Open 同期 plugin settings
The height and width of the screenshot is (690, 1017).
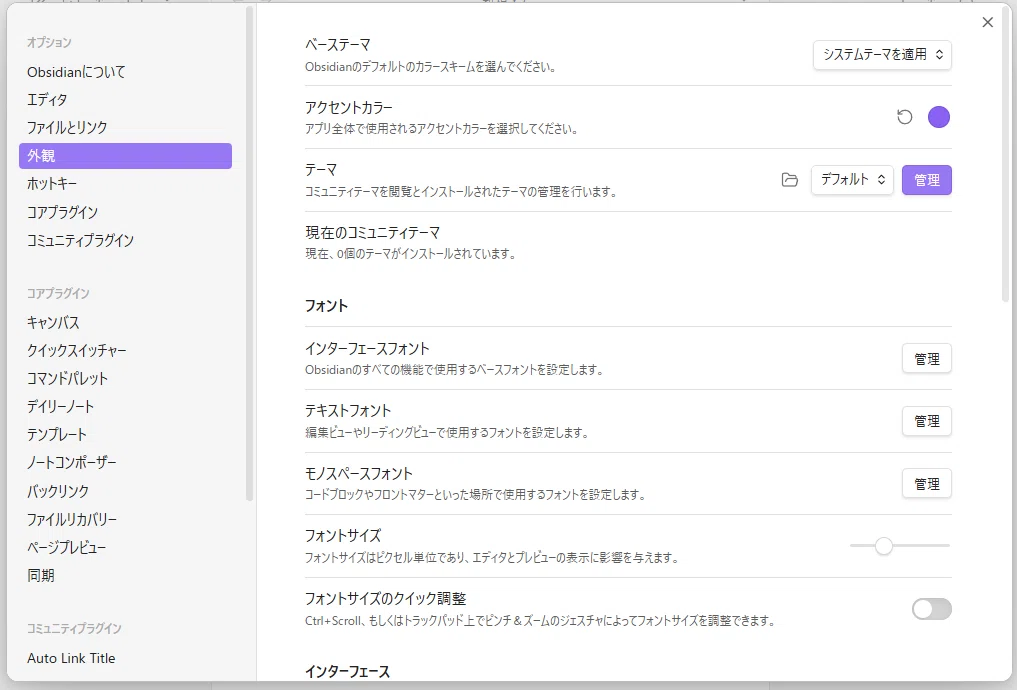pyautogui.click(x=125, y=575)
